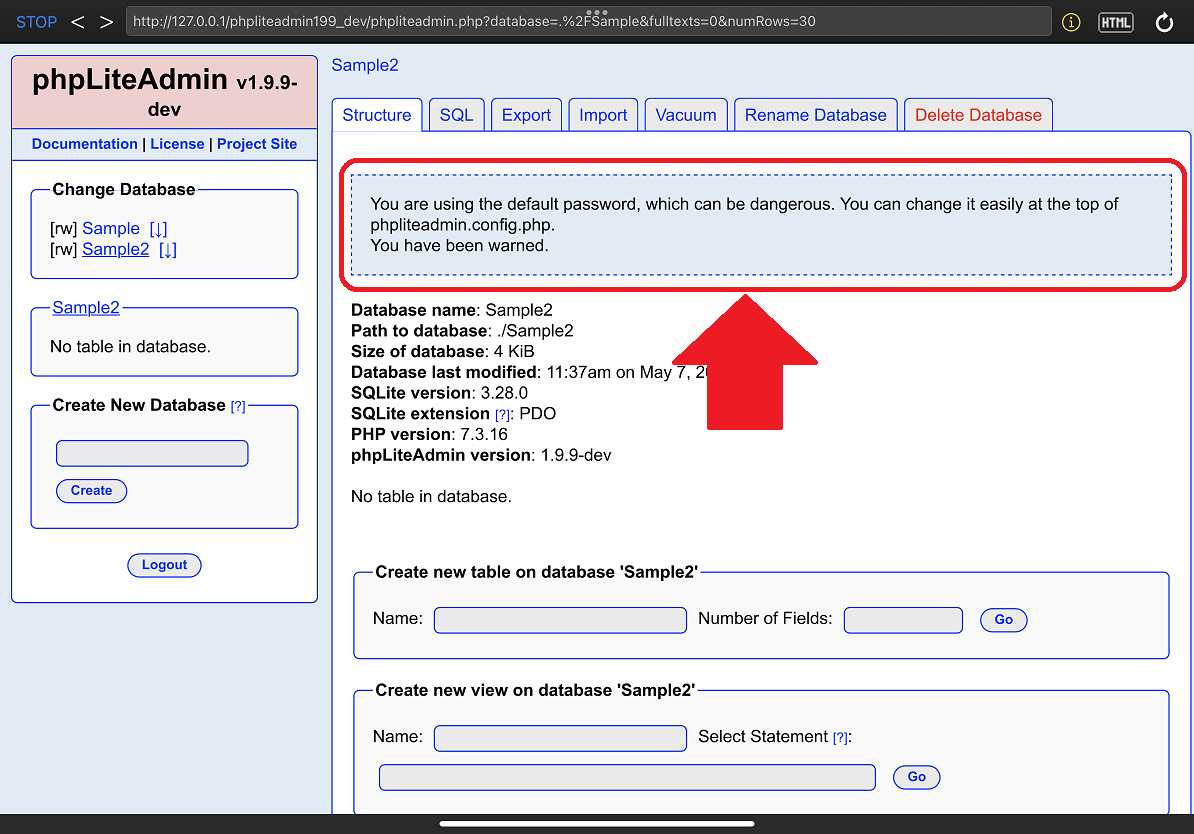The image size is (1194, 834).
Task: Reload the page with refresh icon
Action: 1164,22
